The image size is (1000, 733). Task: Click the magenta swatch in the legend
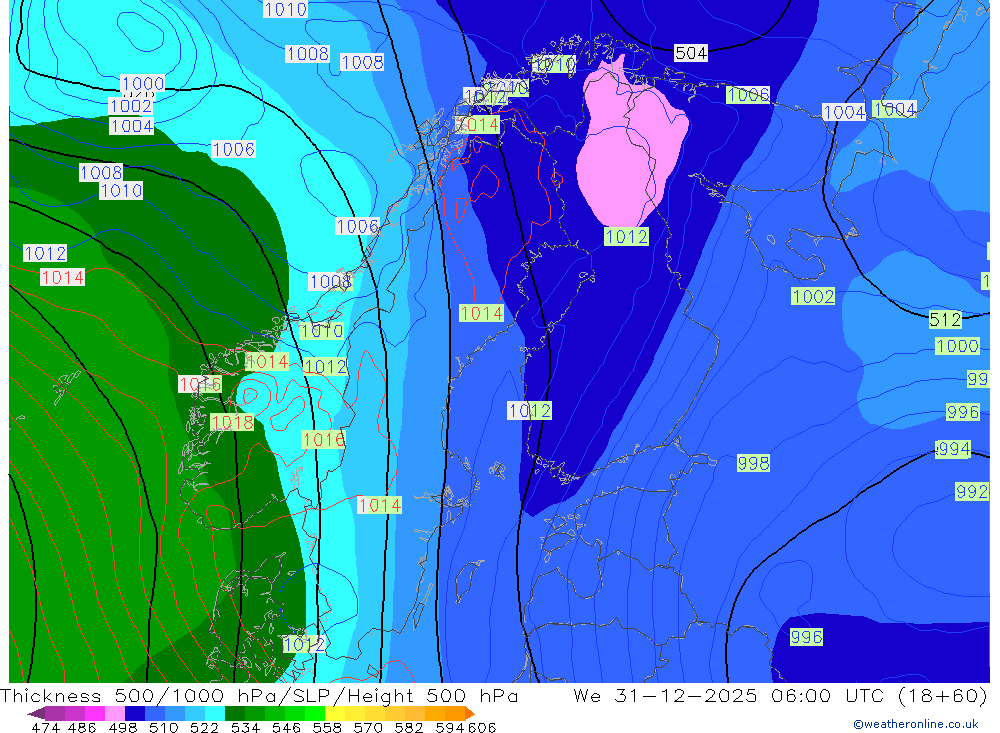click(95, 713)
